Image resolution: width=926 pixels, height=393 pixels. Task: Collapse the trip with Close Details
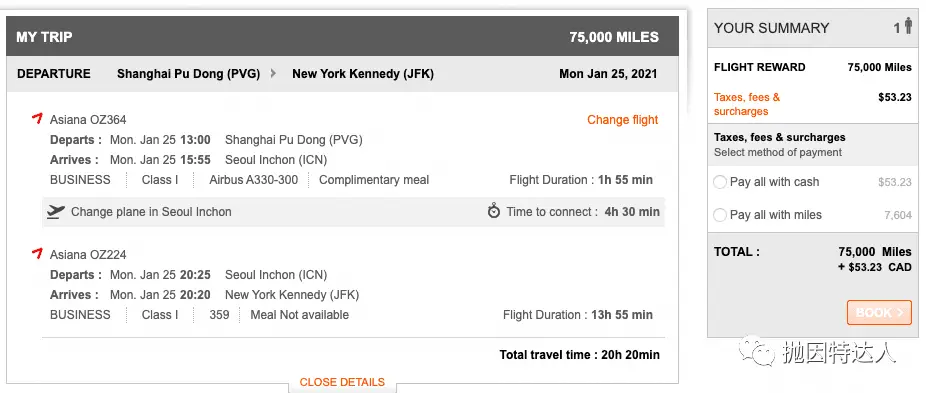[342, 382]
